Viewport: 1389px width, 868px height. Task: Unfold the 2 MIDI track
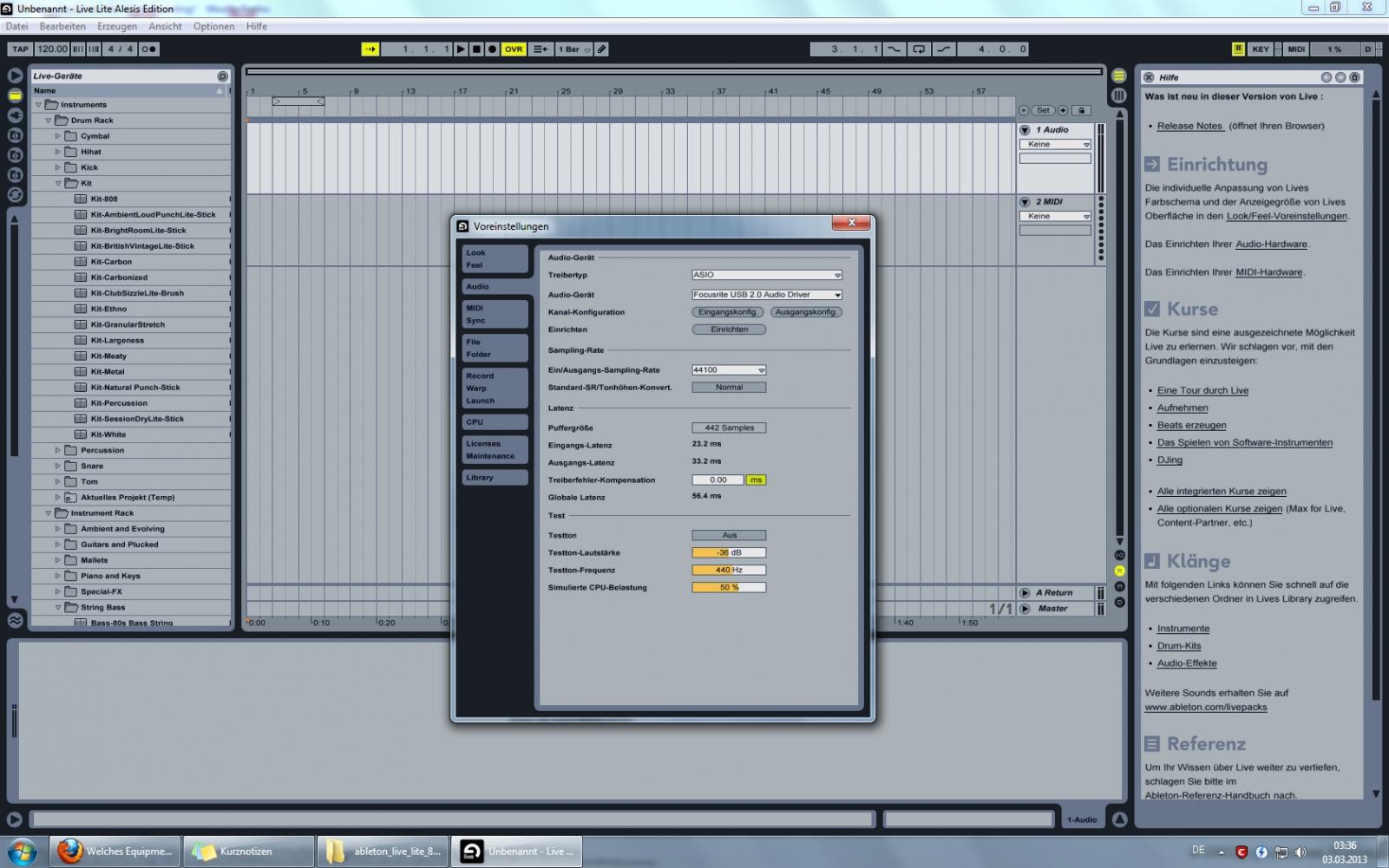click(x=1025, y=202)
